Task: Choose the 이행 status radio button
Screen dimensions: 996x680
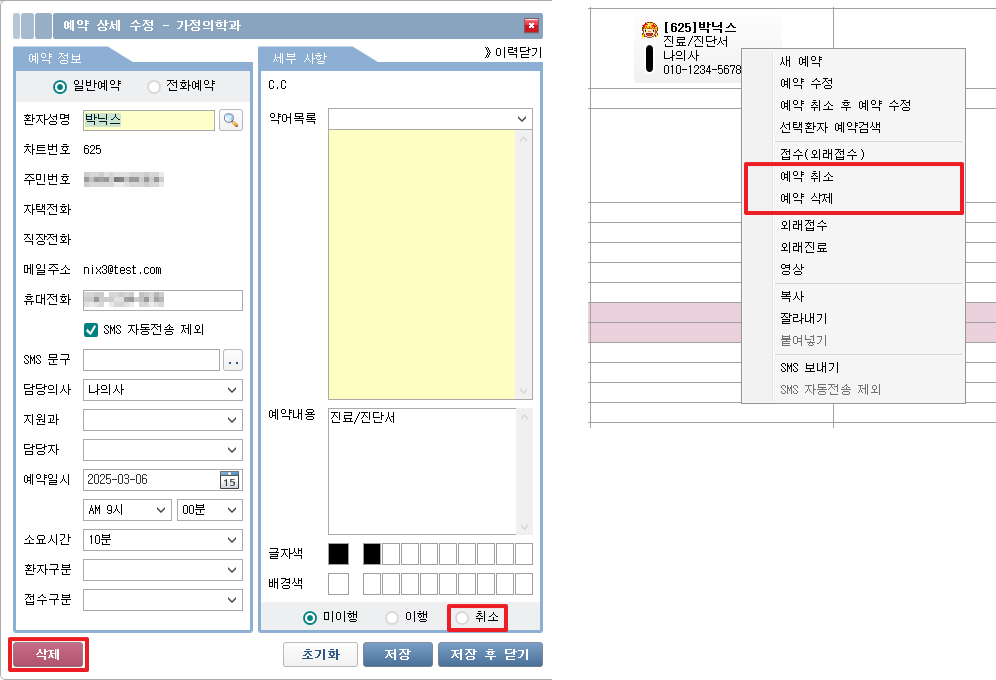Action: (392, 618)
